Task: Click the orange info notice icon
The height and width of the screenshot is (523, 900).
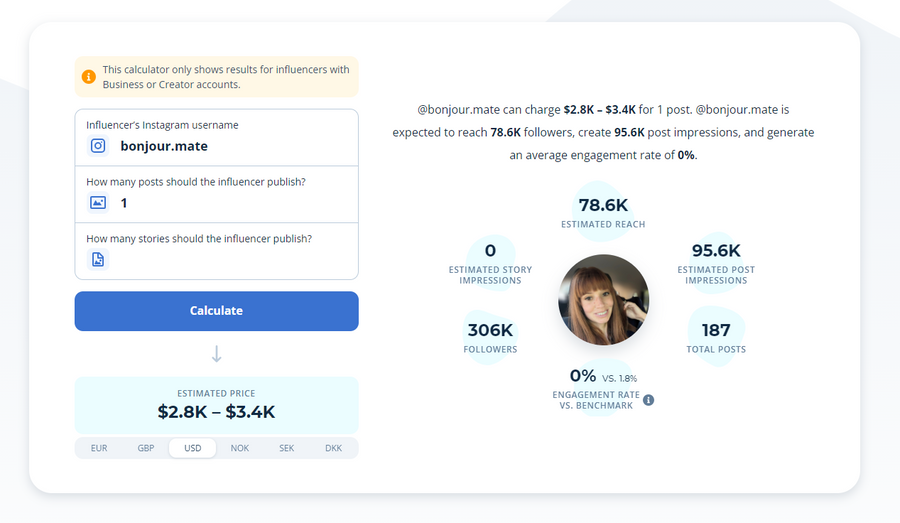Action: pos(88,77)
